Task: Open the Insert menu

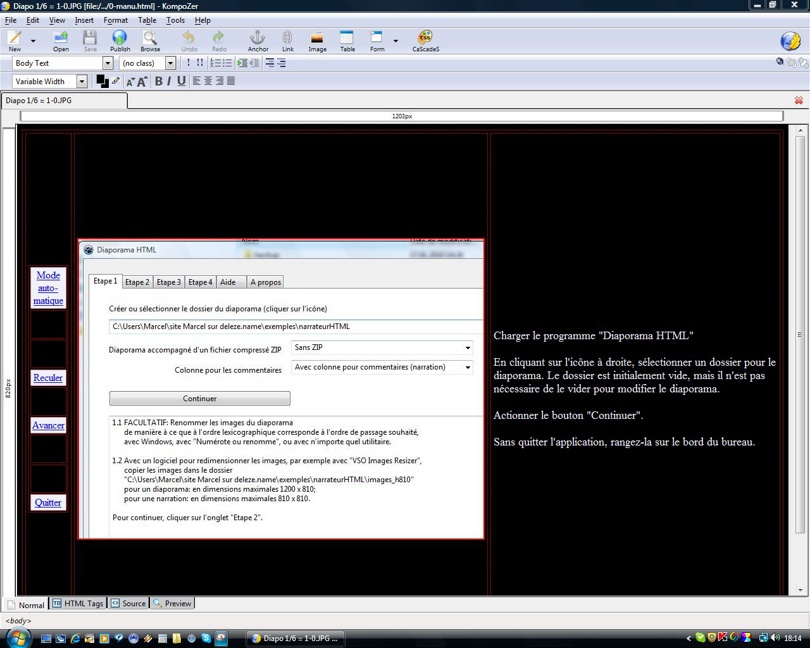Action: coord(84,20)
